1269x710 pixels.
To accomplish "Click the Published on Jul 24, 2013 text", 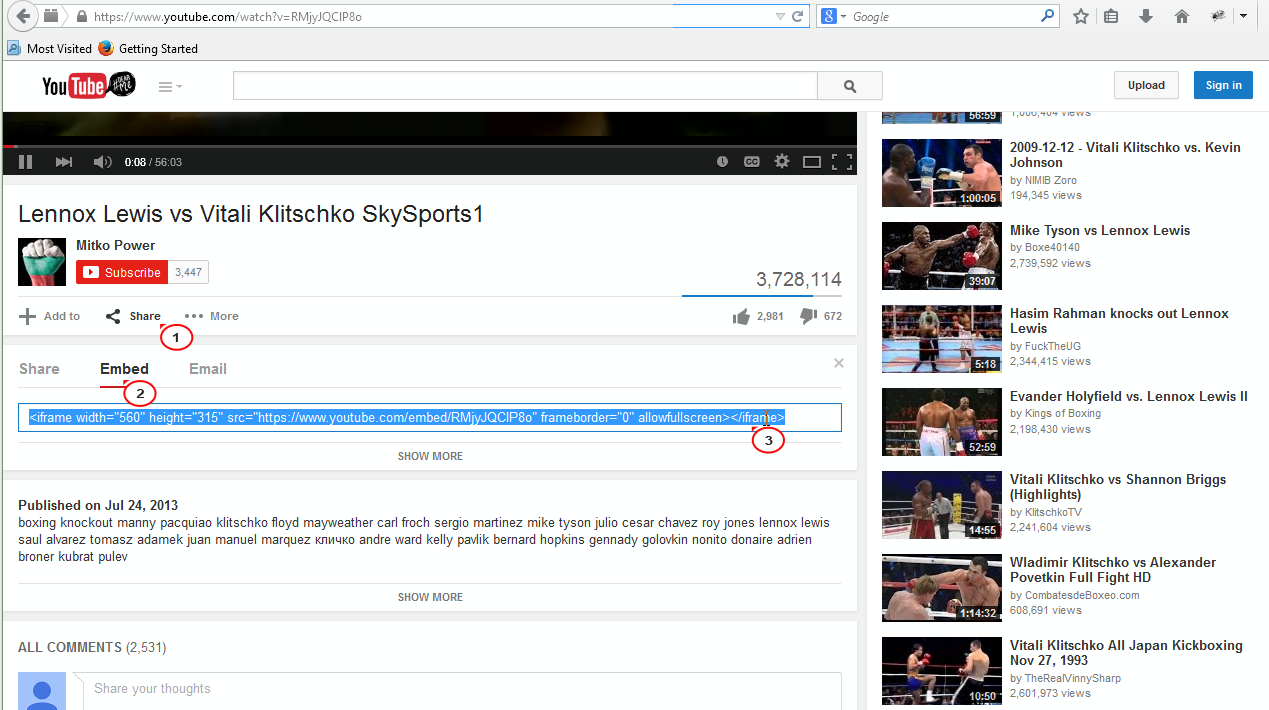I will (x=98, y=505).
